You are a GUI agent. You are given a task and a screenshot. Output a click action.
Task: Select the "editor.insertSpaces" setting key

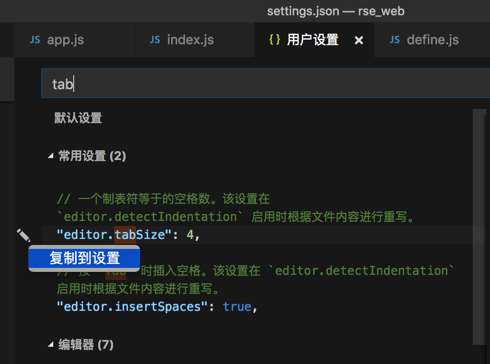(x=132, y=307)
